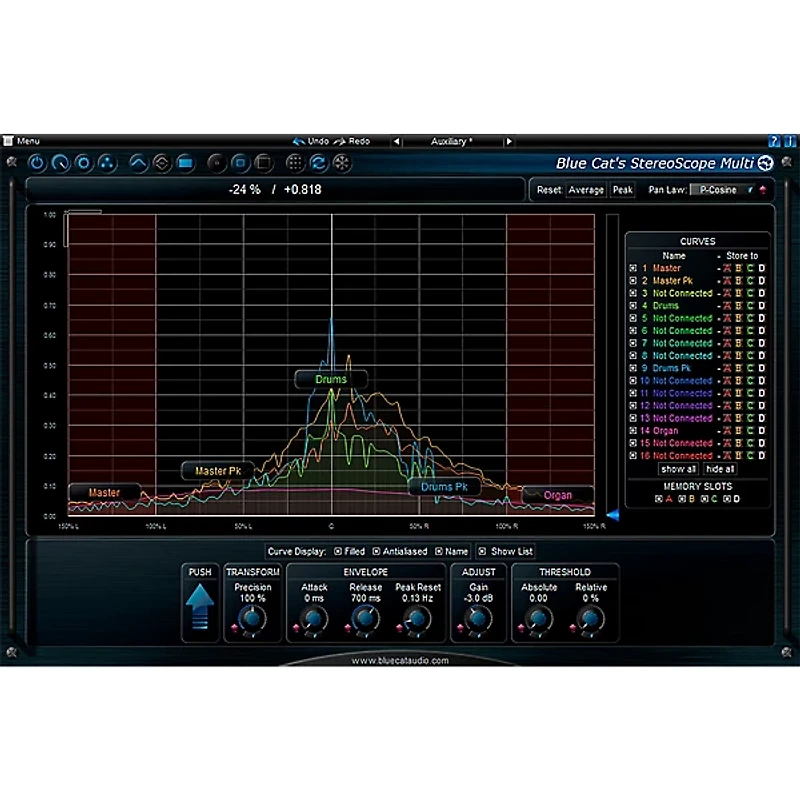The height and width of the screenshot is (800, 800).
Task: Click the power bypass icon in toolbar
Action: [37, 162]
